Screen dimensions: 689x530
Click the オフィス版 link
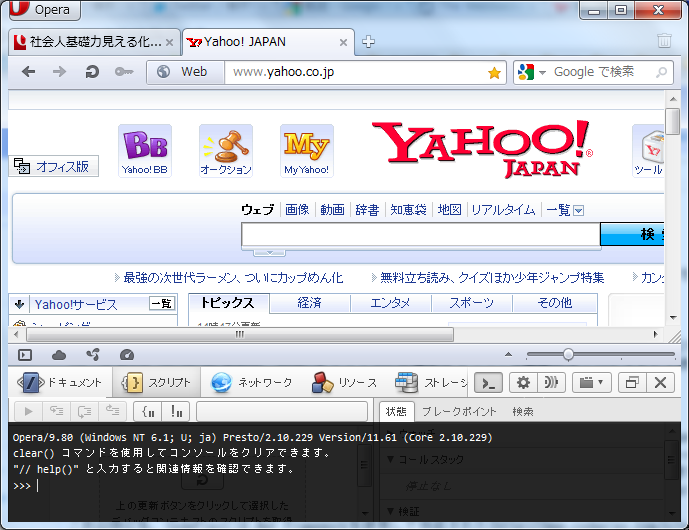pos(54,167)
